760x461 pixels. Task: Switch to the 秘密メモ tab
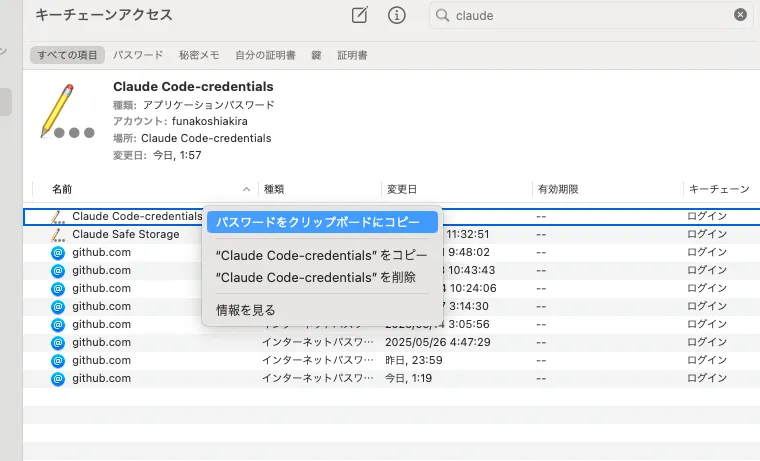pyautogui.click(x=199, y=55)
